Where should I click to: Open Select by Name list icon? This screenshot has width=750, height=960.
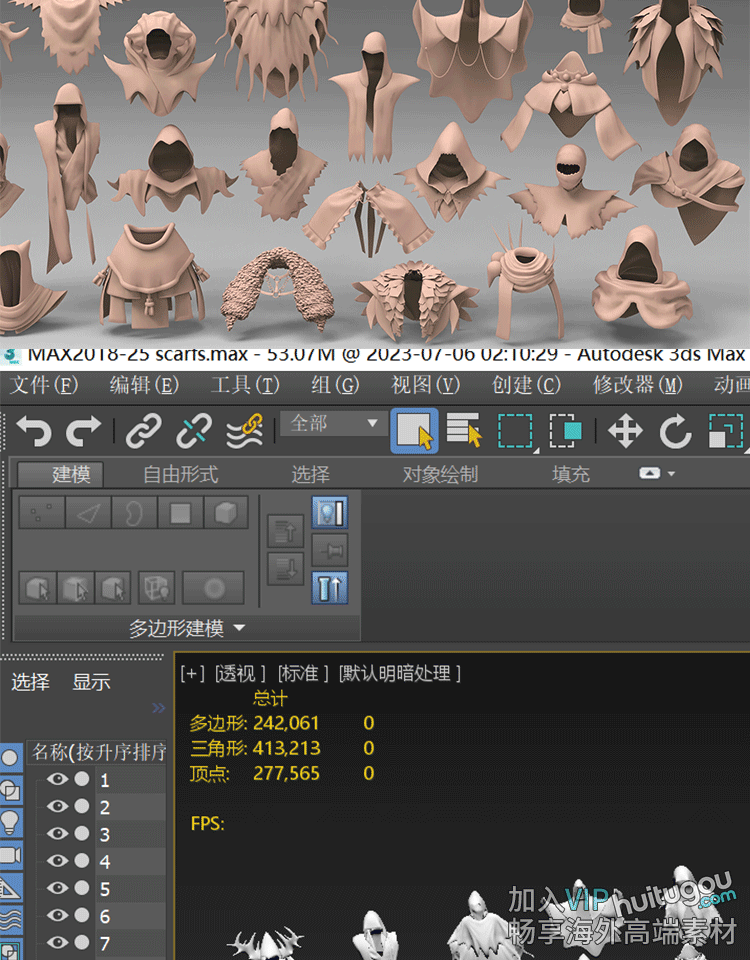pos(464,431)
